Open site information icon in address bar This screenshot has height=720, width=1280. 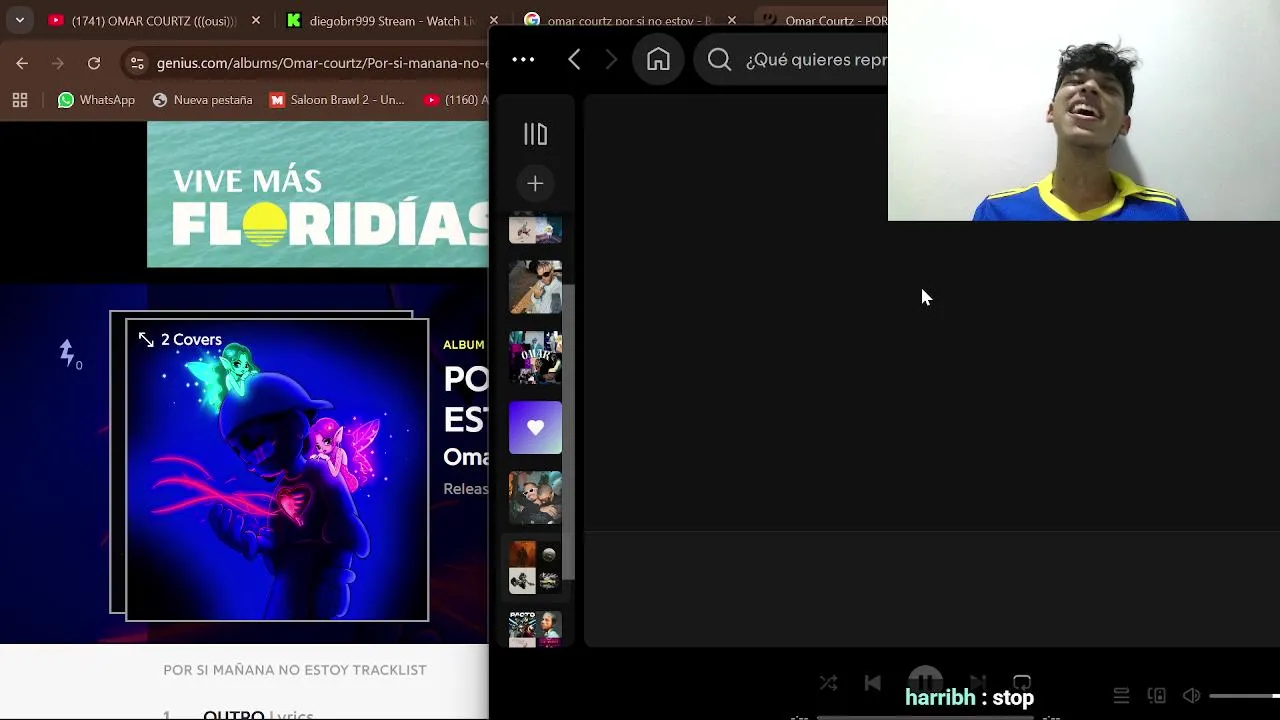point(137,63)
